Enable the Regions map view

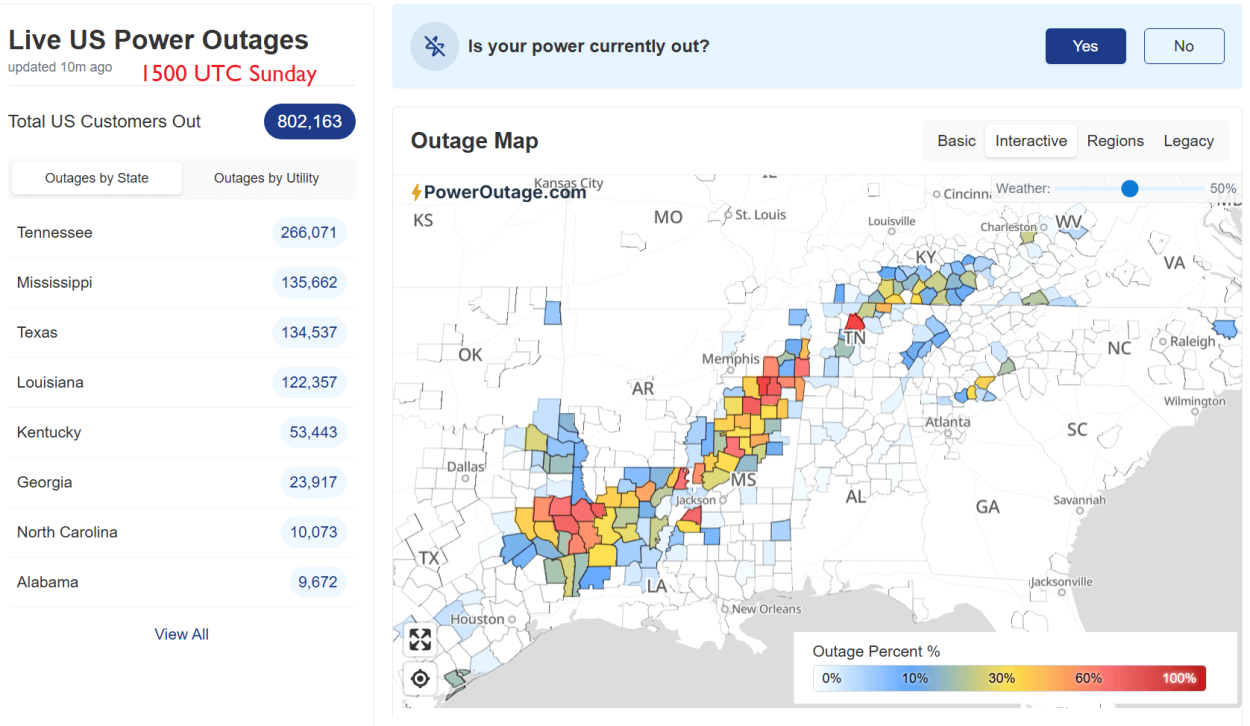coord(1115,141)
